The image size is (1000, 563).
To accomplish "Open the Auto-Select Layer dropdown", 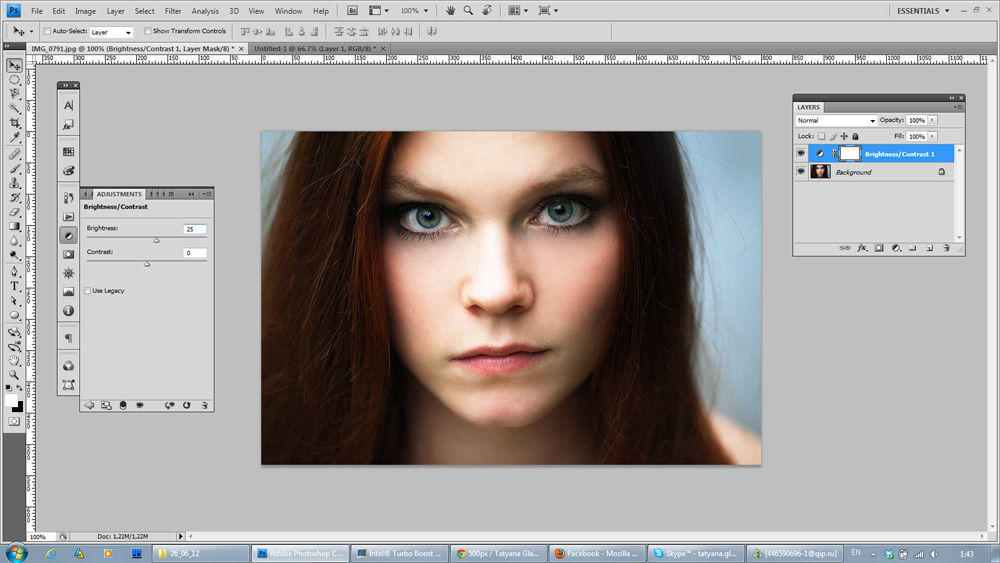I will click(111, 32).
